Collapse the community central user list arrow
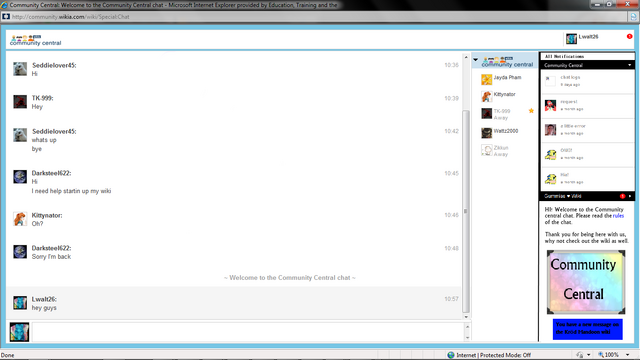This screenshot has width=640, height=360. tap(476, 60)
